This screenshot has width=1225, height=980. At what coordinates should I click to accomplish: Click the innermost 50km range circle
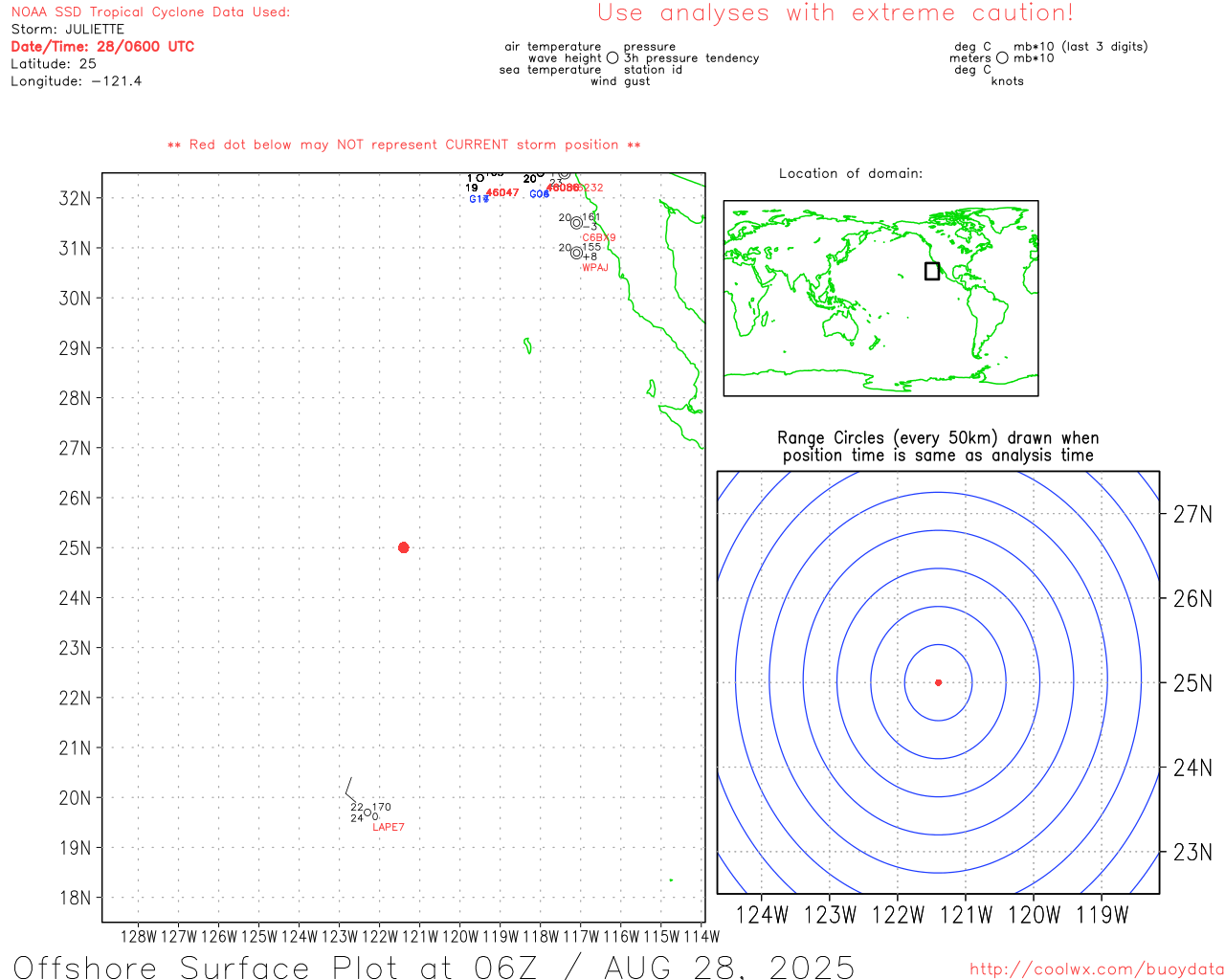[x=938, y=682]
